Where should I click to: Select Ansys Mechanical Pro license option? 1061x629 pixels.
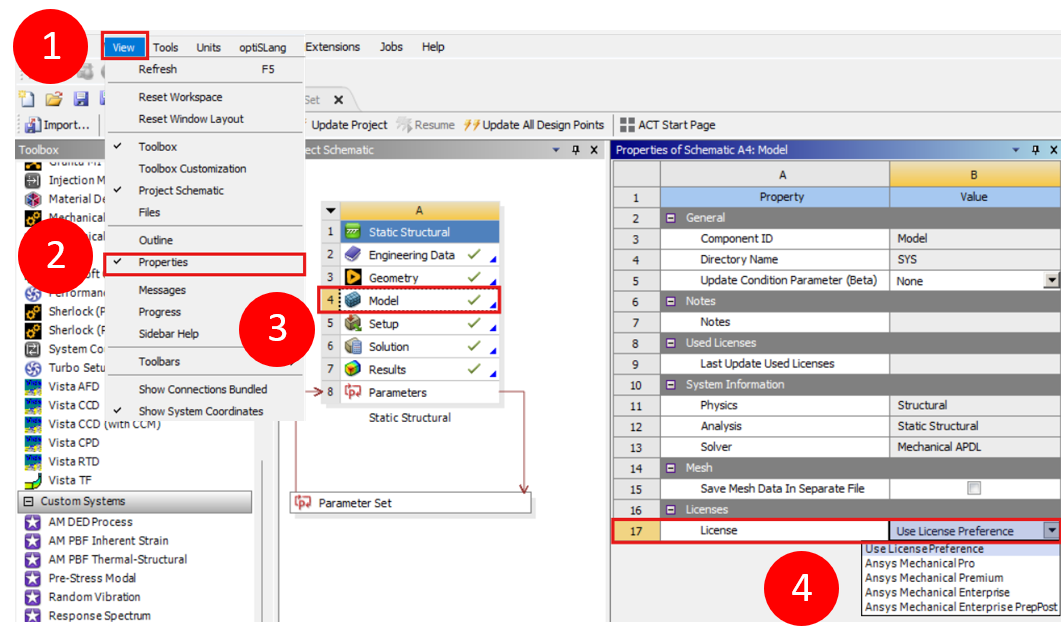coord(920,563)
